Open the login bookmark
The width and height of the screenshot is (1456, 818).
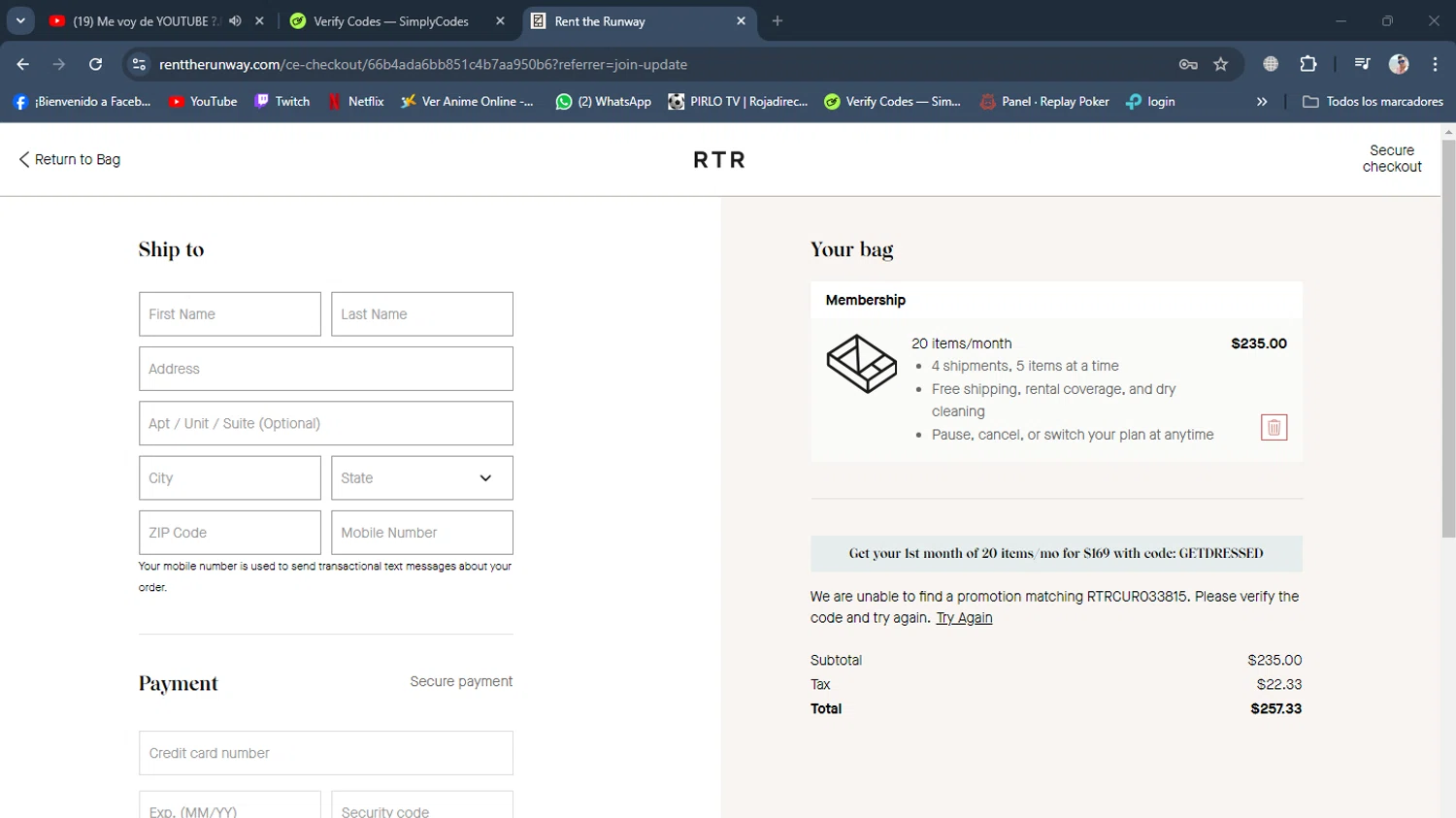1150,101
